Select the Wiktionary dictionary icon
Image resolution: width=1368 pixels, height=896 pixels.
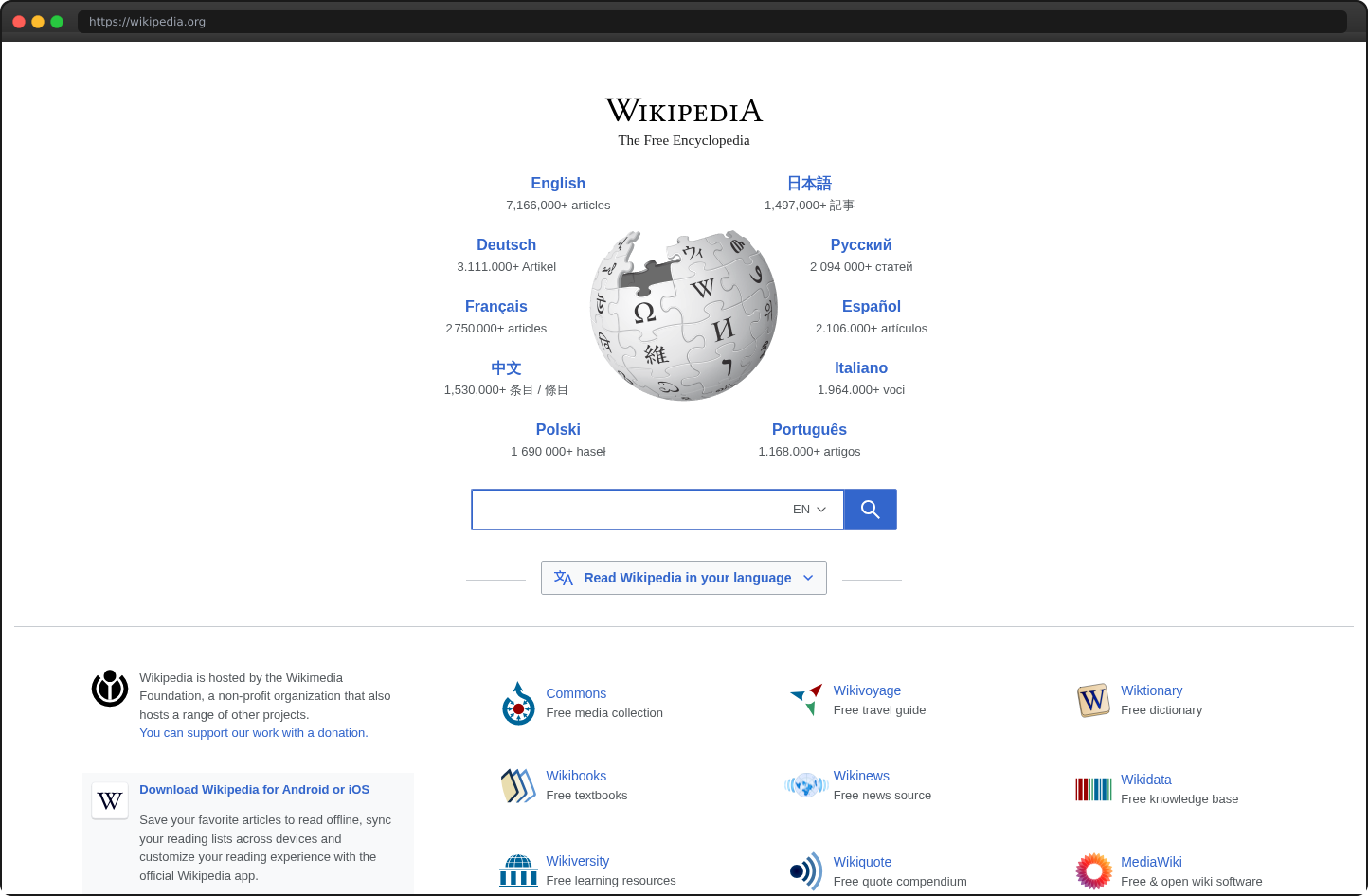click(x=1093, y=700)
